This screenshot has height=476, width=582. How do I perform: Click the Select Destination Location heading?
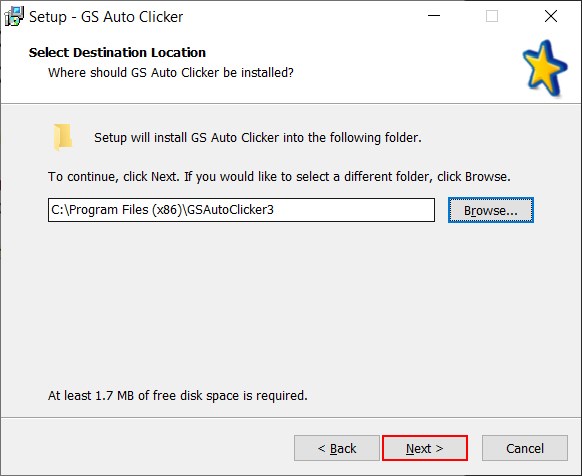(117, 52)
